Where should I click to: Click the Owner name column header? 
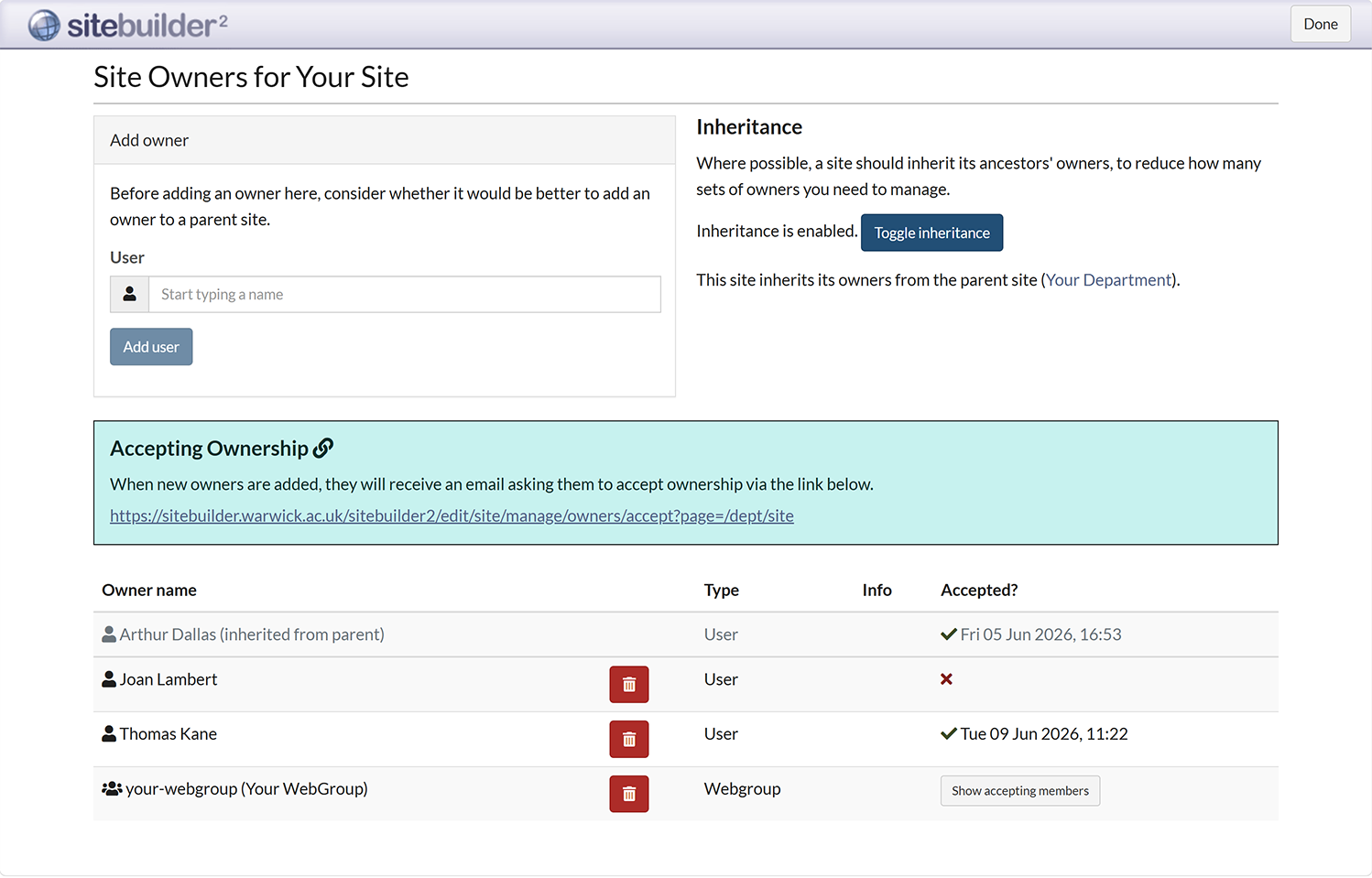coord(149,590)
